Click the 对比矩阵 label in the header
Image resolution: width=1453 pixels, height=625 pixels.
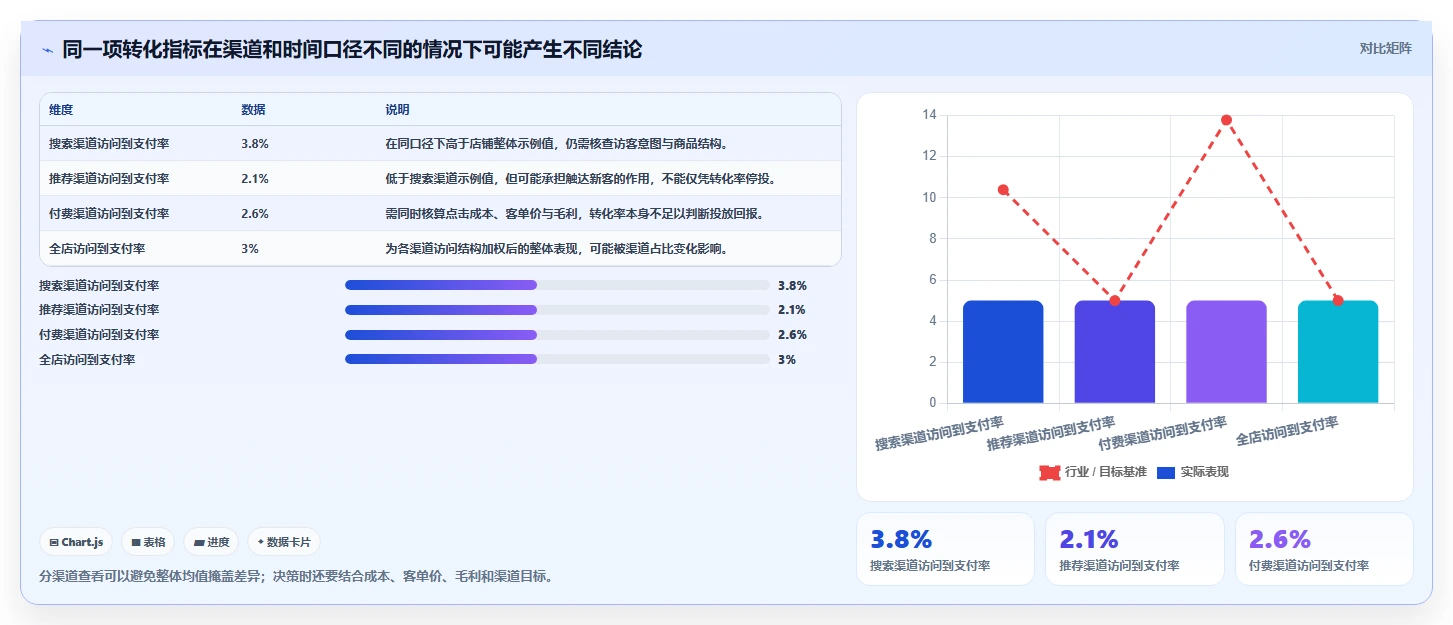click(x=1385, y=48)
